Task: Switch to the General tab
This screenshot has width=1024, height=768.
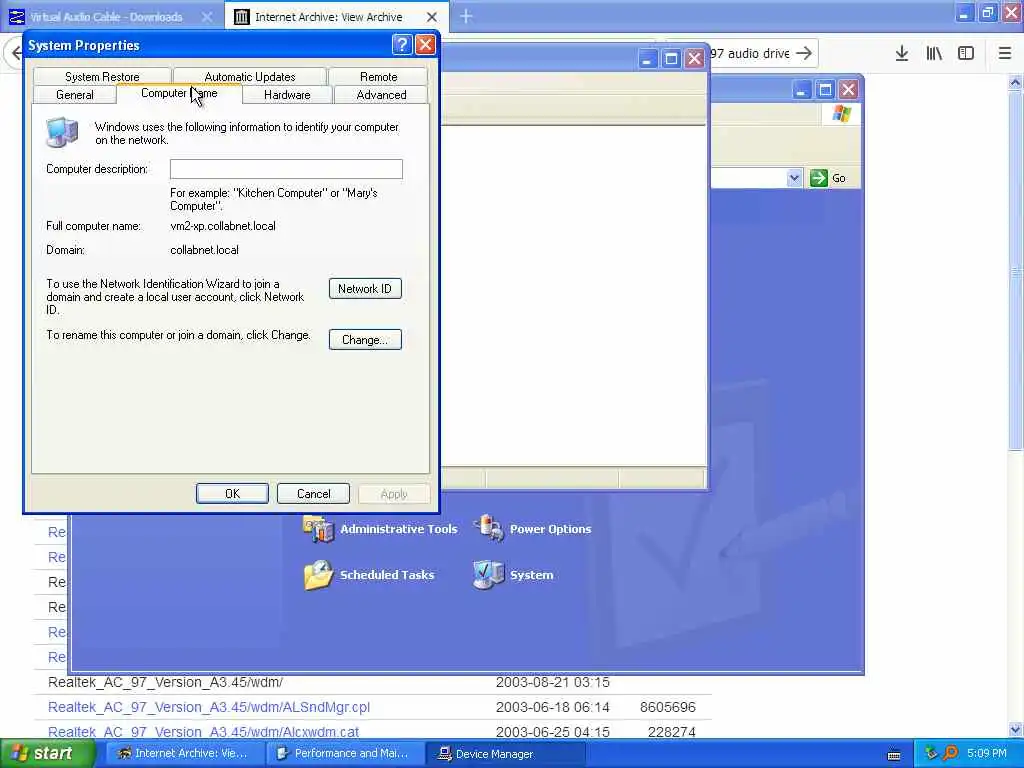Action: point(74,95)
